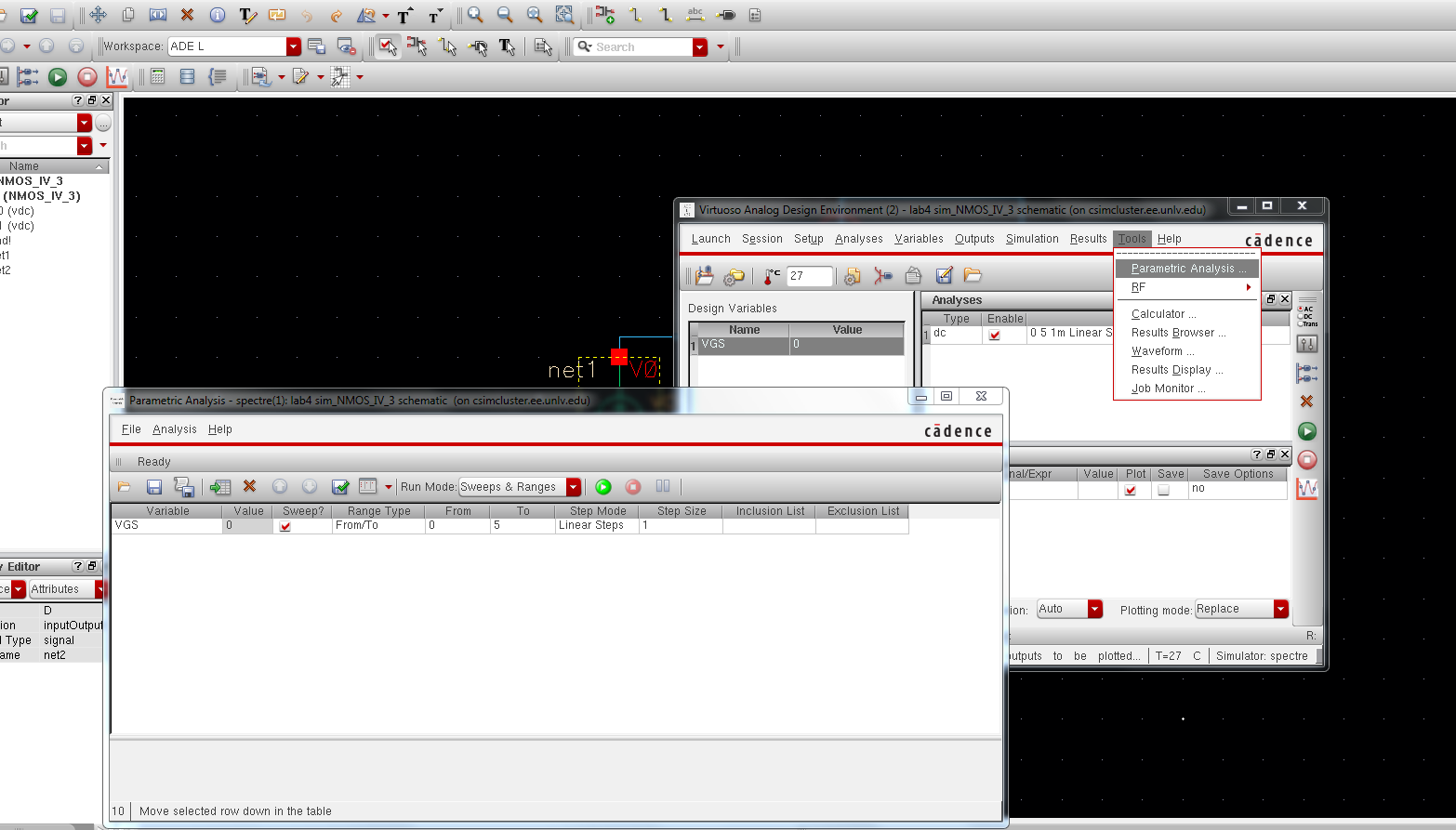This screenshot has width=1456, height=830.
Task: Open a parametric setup file (folder icon)
Action: point(125,487)
